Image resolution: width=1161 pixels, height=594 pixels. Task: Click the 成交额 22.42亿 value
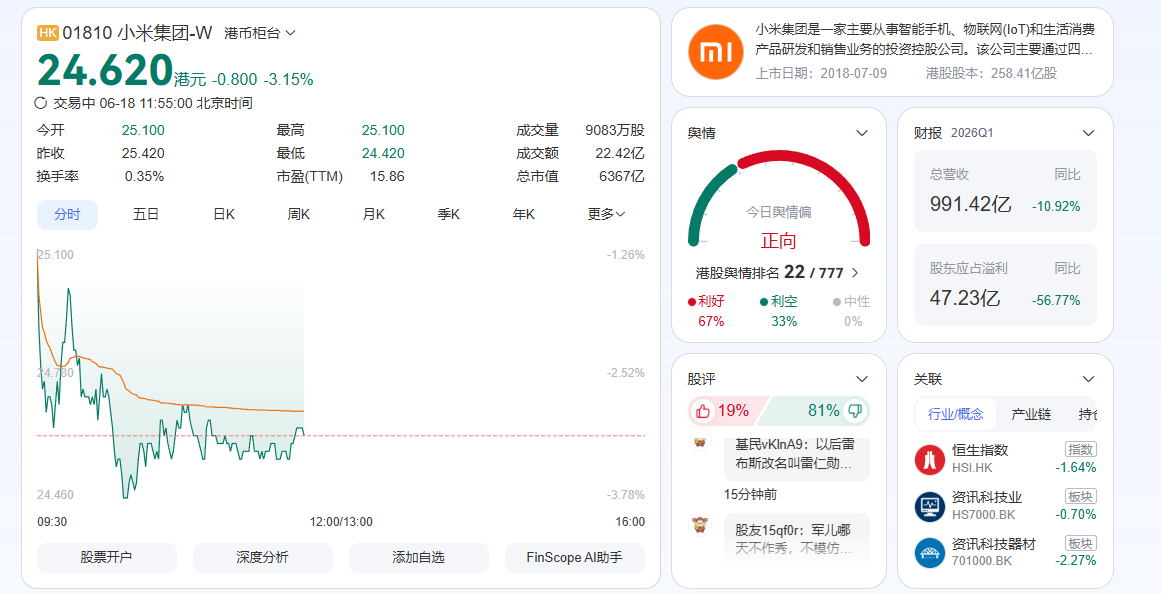619,153
